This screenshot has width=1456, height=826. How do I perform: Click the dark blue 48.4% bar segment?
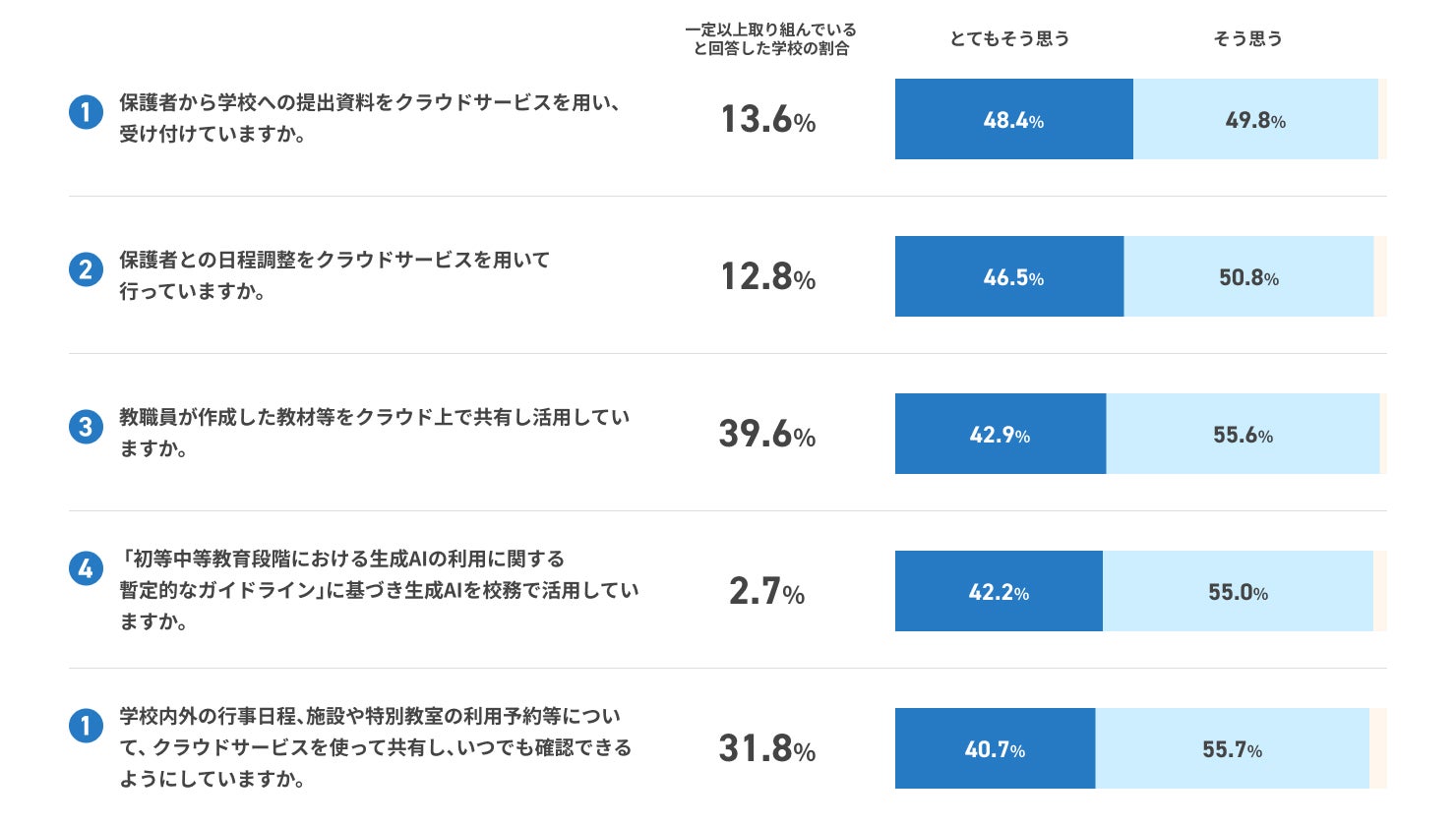pos(1013,119)
